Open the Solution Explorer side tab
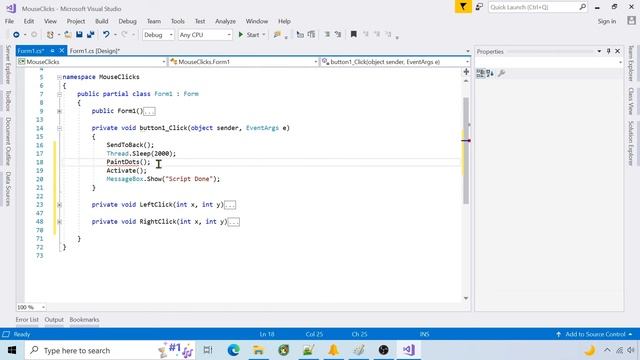 [x=631, y=143]
